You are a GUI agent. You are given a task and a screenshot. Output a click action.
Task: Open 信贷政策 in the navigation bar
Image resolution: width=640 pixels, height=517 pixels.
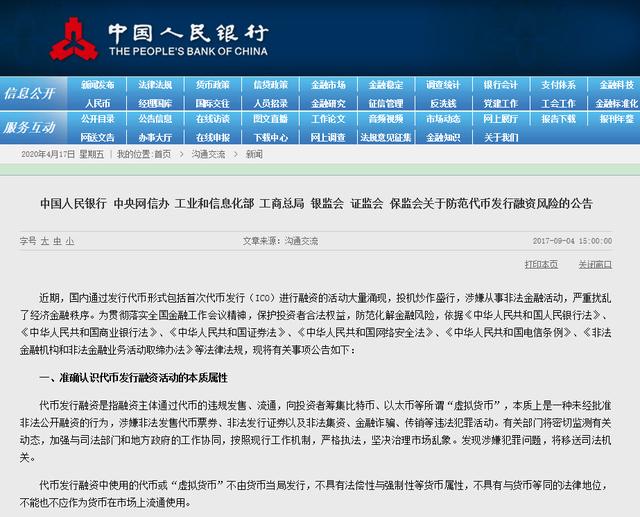(271, 85)
